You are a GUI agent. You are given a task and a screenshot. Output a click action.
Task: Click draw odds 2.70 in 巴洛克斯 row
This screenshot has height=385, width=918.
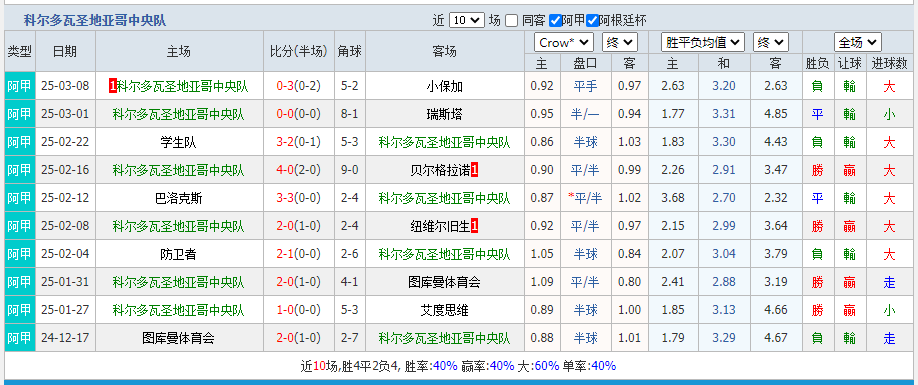click(724, 198)
